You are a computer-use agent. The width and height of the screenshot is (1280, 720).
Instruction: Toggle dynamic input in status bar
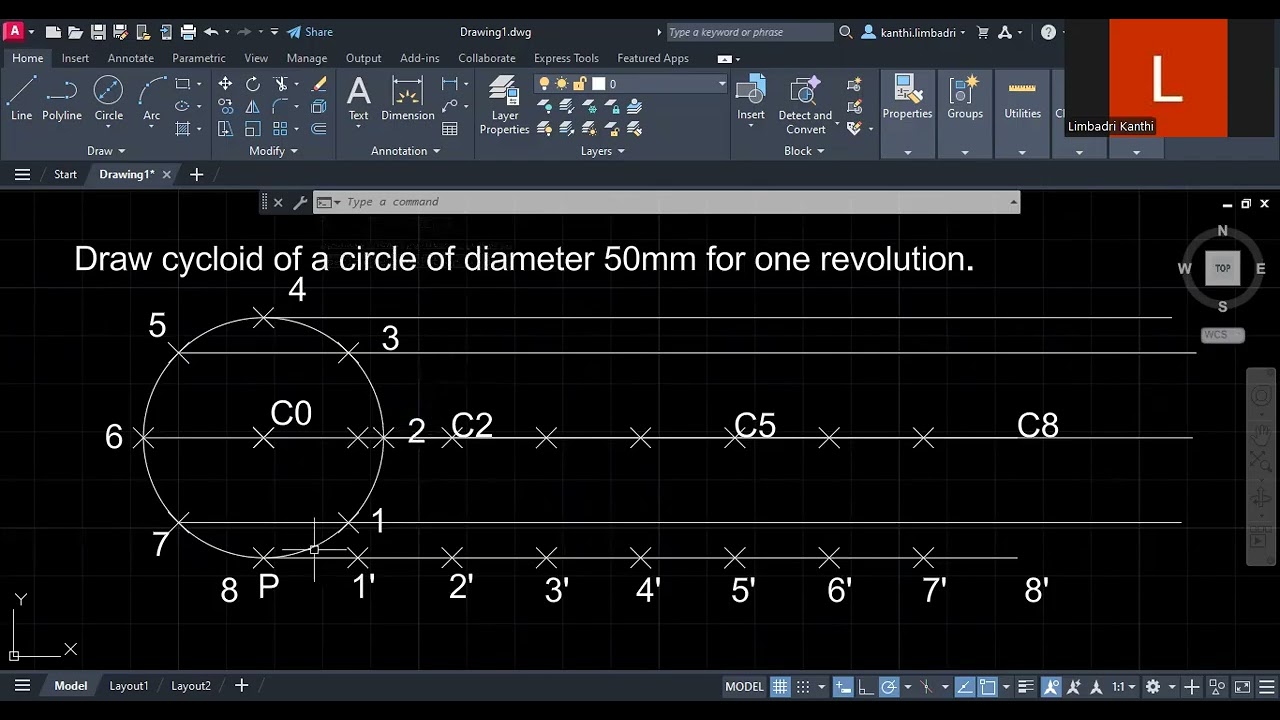coord(843,687)
